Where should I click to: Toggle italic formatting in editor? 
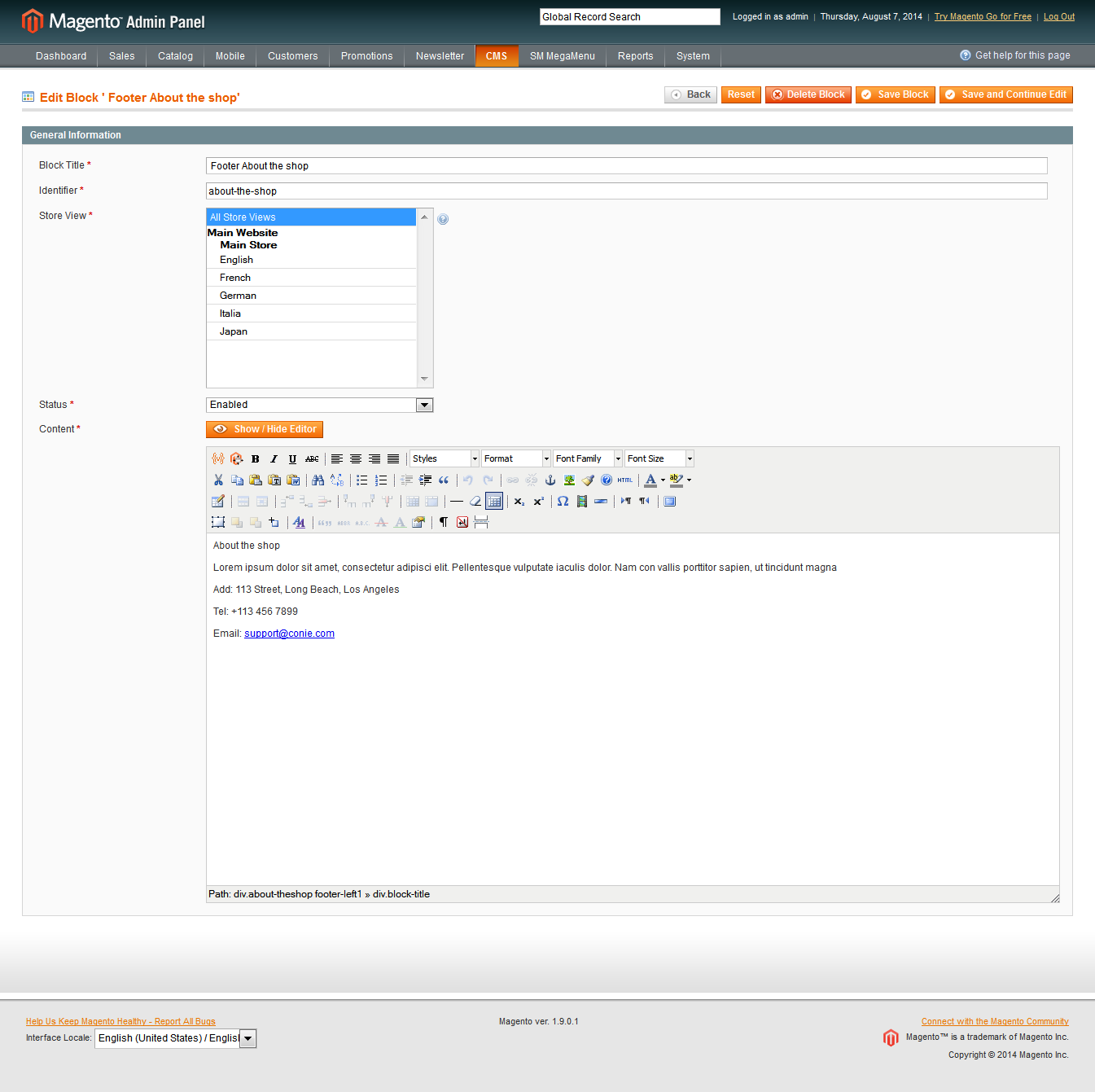click(274, 458)
